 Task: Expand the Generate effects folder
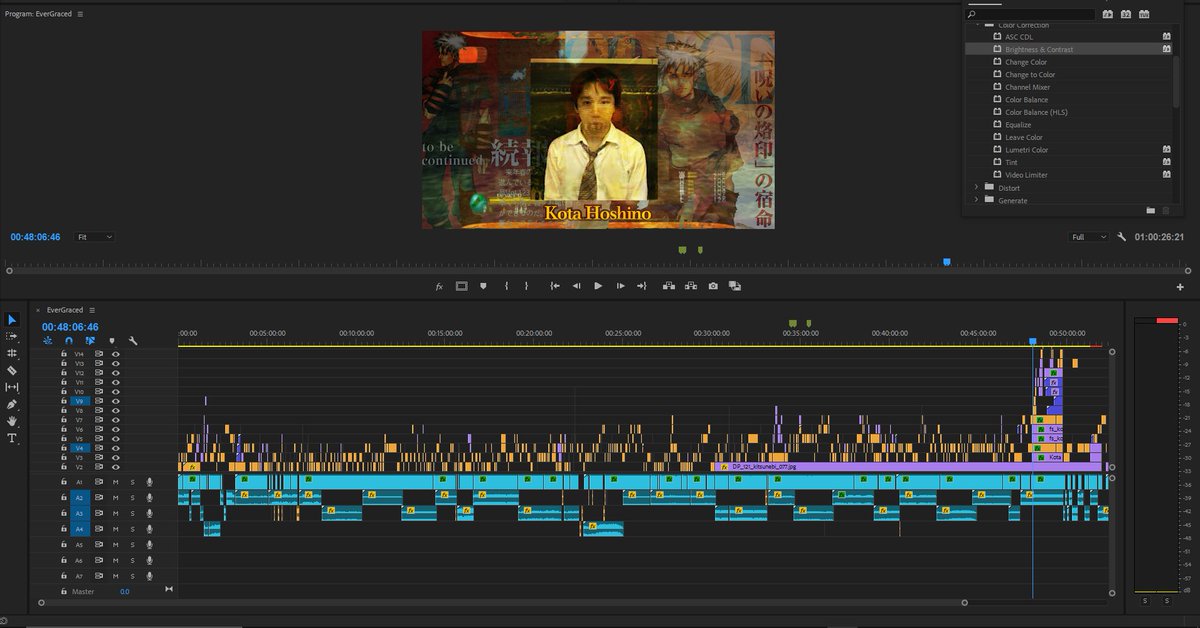click(x=977, y=200)
